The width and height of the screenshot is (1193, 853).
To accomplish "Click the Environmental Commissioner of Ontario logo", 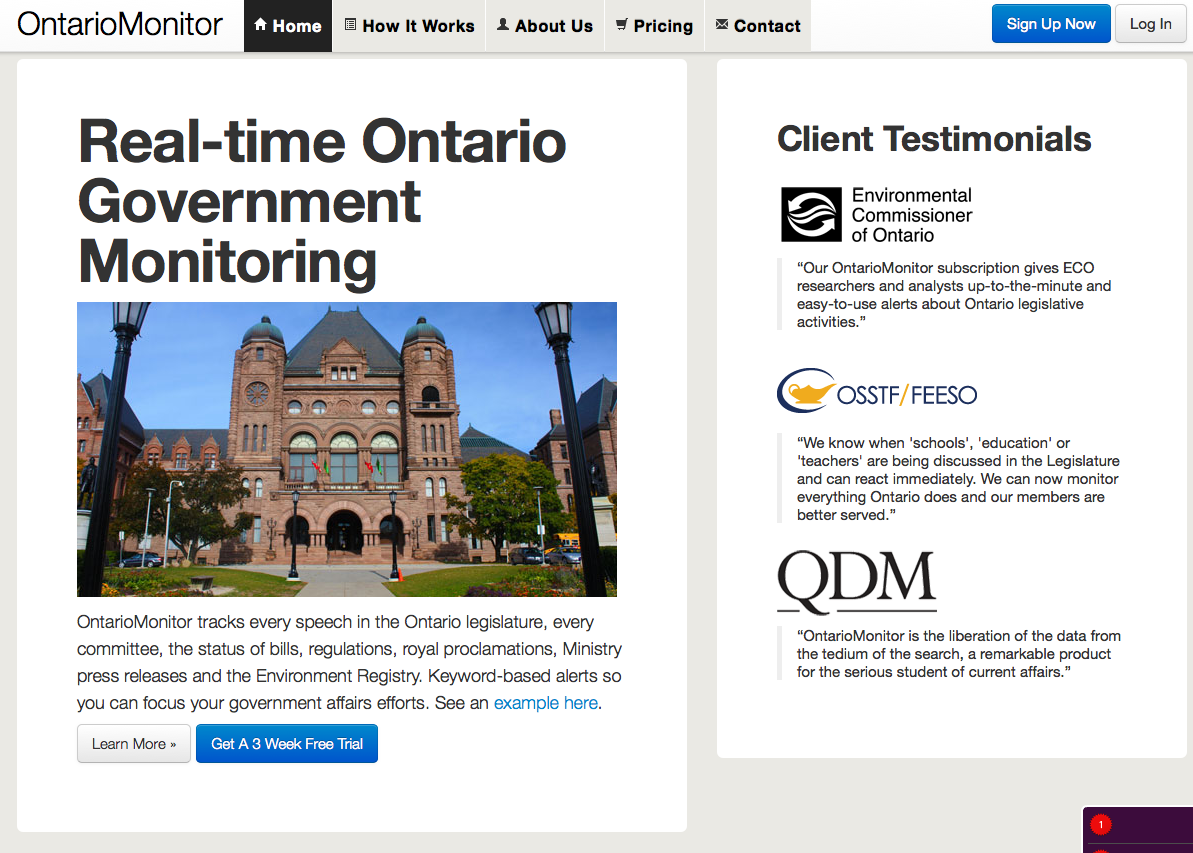I will (876, 215).
